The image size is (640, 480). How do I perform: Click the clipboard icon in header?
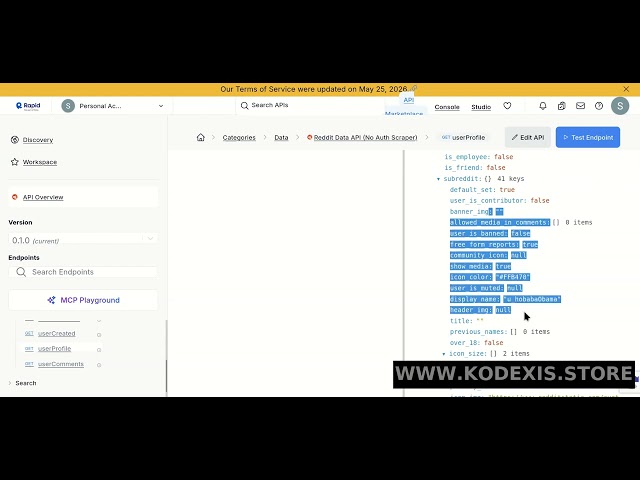click(561, 106)
